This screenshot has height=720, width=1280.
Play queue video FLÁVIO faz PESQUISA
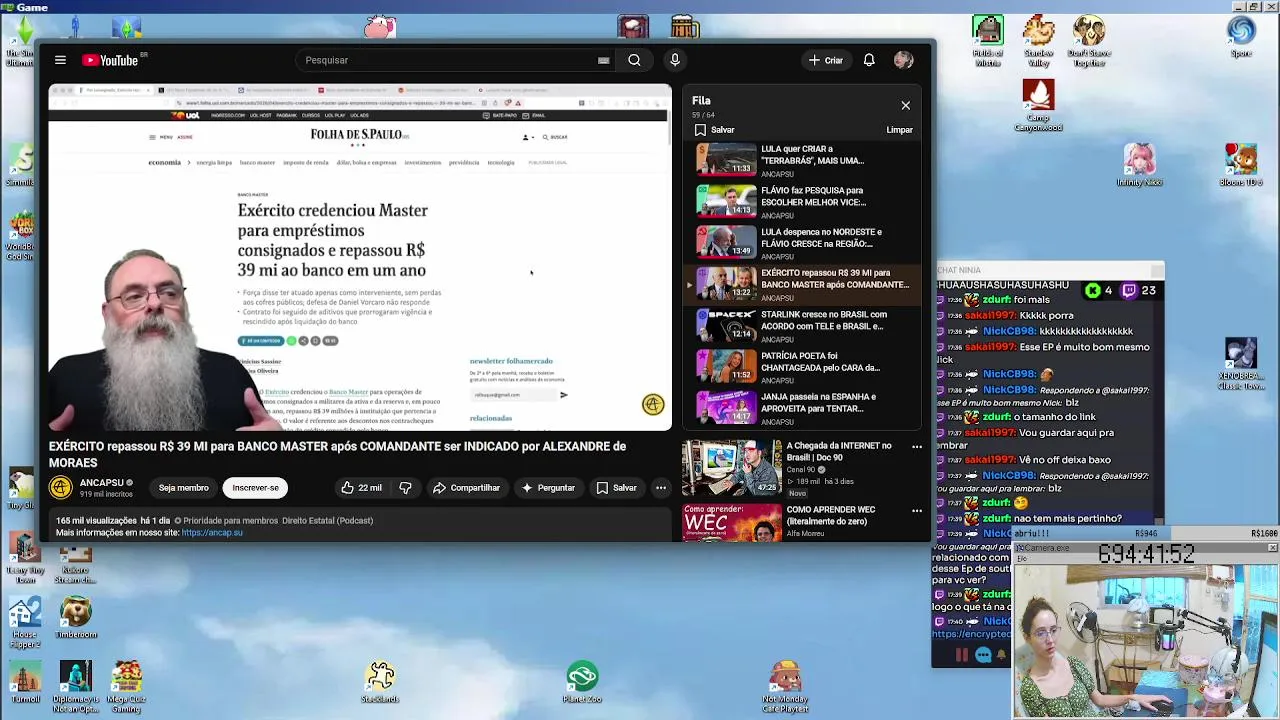(803, 202)
